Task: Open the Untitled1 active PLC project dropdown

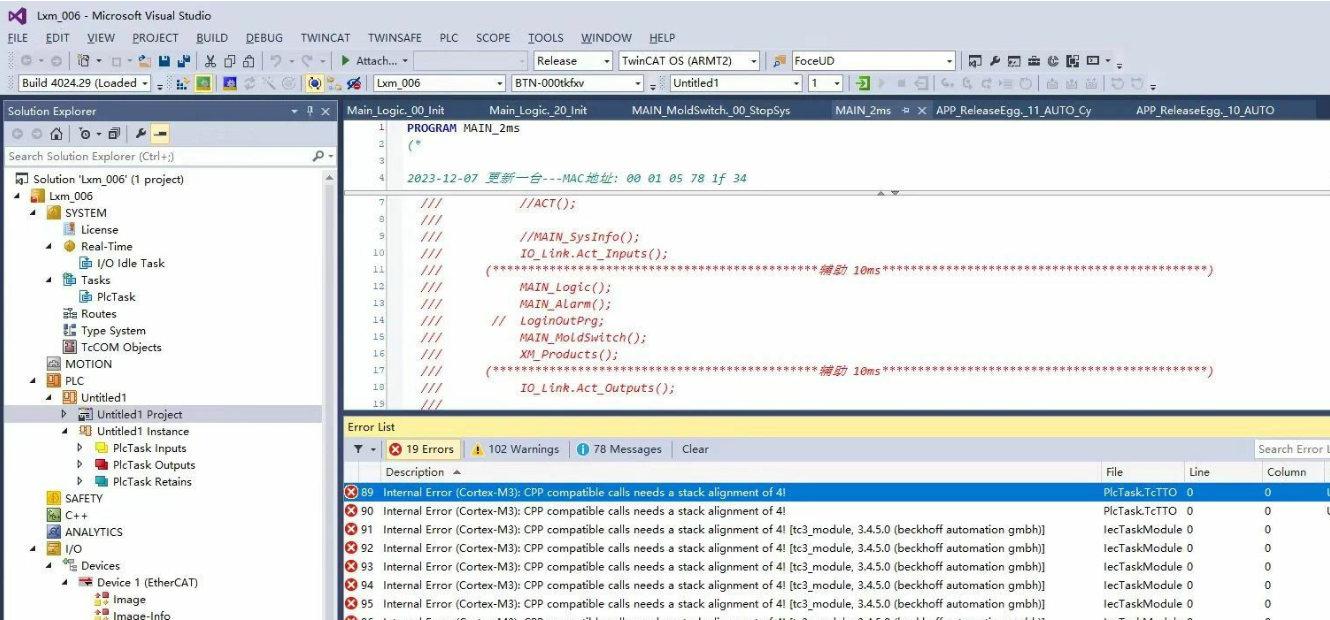Action: (x=735, y=83)
